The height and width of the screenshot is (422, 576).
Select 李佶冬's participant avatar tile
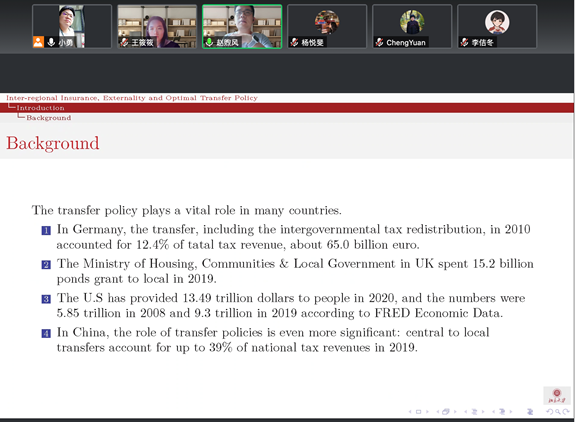pos(497,26)
